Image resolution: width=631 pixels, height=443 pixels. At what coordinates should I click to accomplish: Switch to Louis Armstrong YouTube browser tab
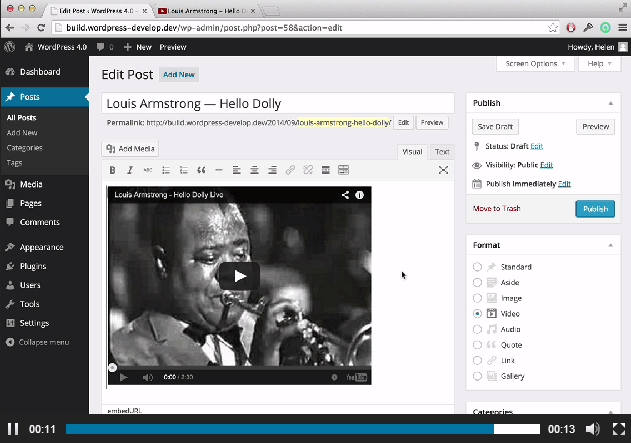[206, 11]
